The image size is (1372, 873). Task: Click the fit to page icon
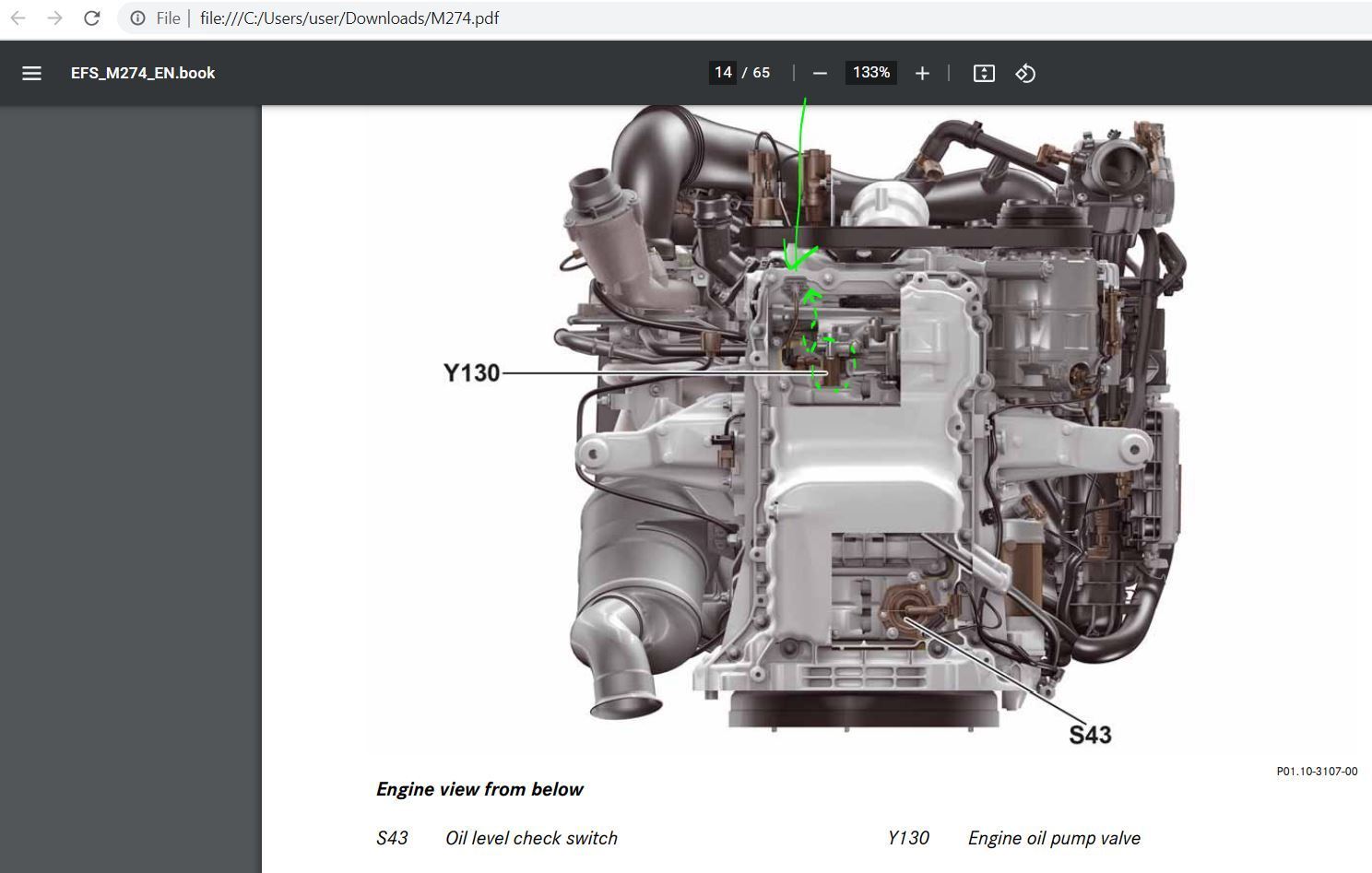pos(984,73)
